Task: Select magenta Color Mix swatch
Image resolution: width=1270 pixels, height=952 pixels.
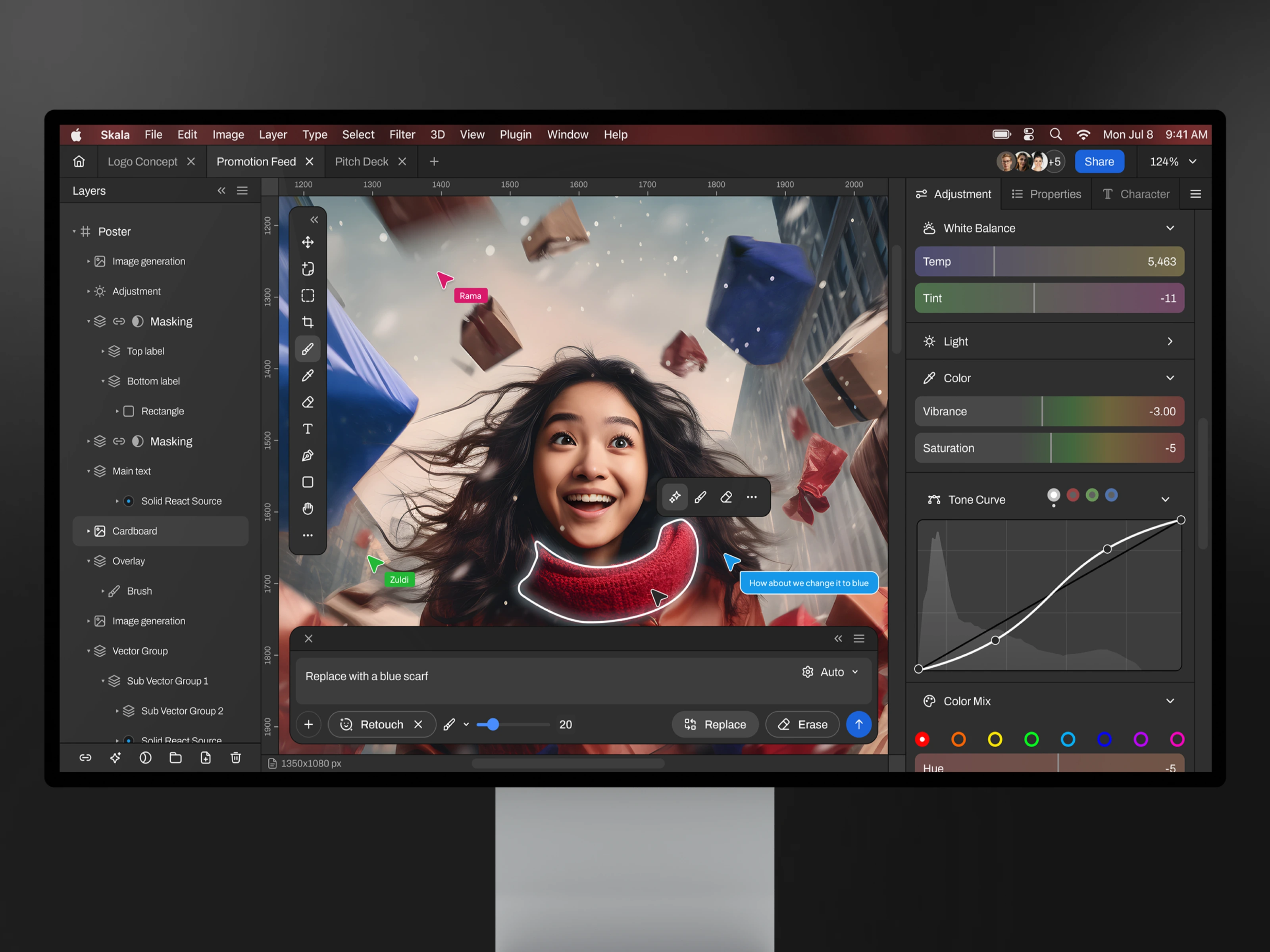Action: (1178, 739)
